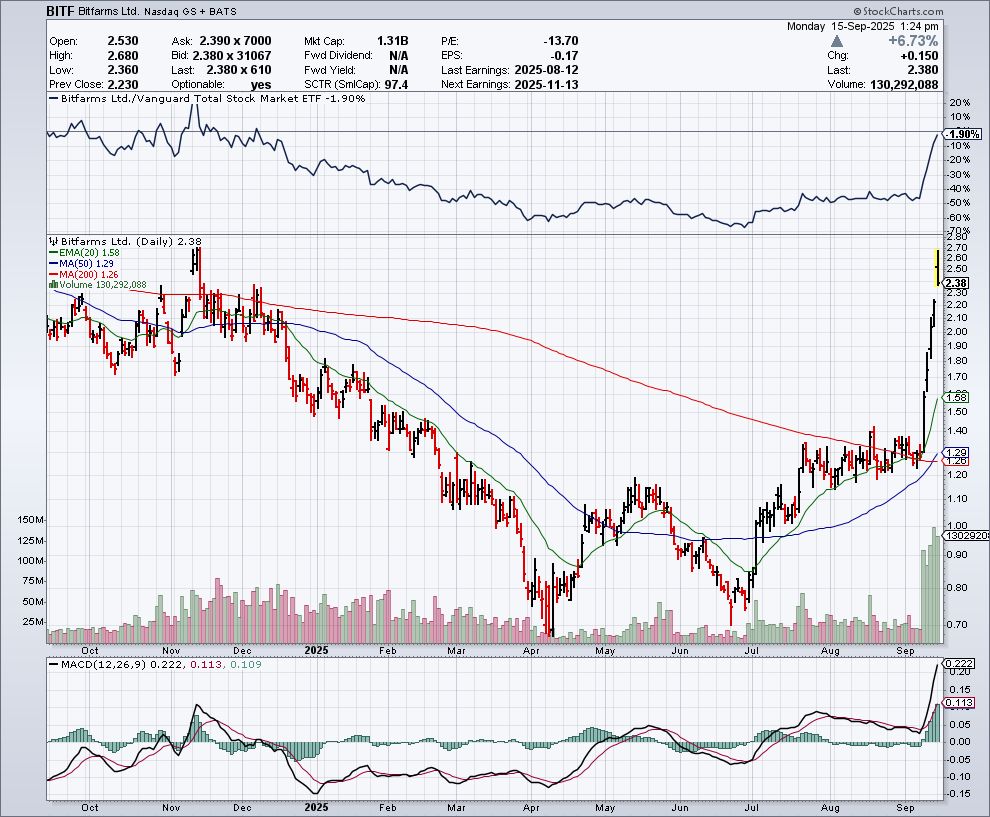
Task: Select the Ask value 2.390 x 7000
Action: point(236,41)
